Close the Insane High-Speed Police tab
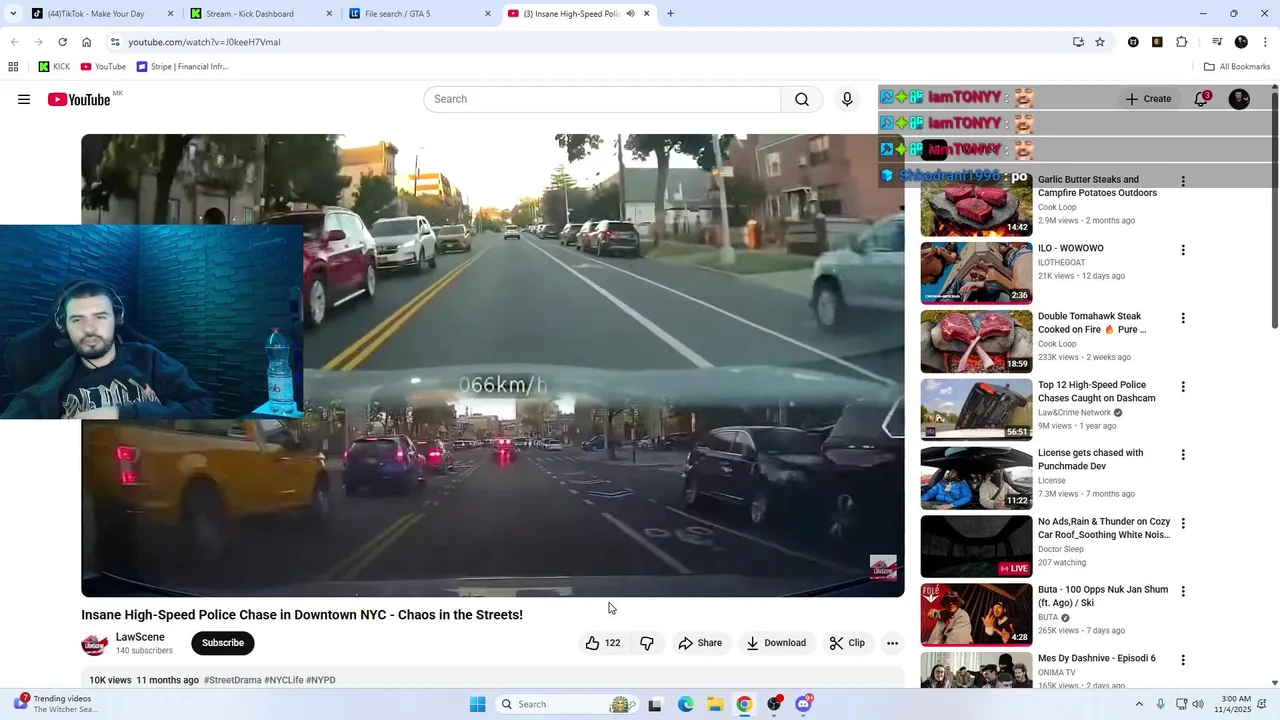Image resolution: width=1280 pixels, height=720 pixels. (x=647, y=14)
